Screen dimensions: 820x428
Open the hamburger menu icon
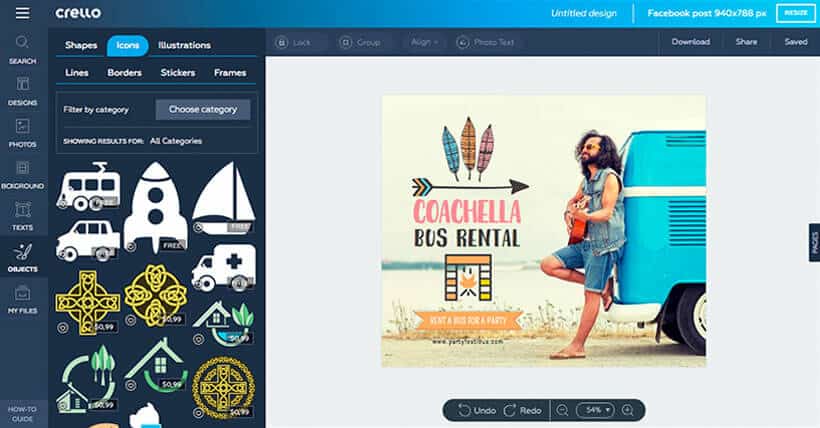pos(22,13)
